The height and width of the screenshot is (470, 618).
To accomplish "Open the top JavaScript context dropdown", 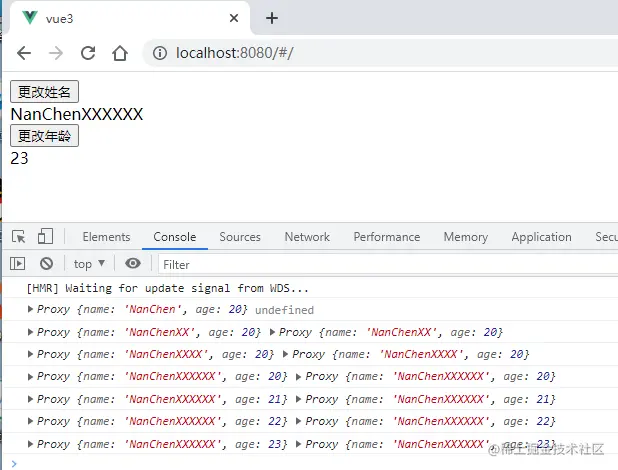I will pos(89,264).
